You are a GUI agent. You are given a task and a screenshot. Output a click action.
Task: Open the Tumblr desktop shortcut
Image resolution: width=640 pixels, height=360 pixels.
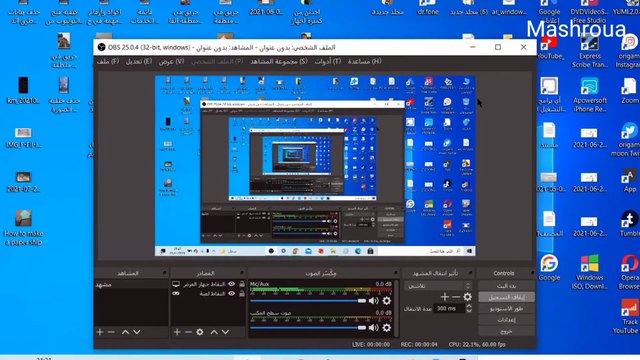click(x=630, y=224)
